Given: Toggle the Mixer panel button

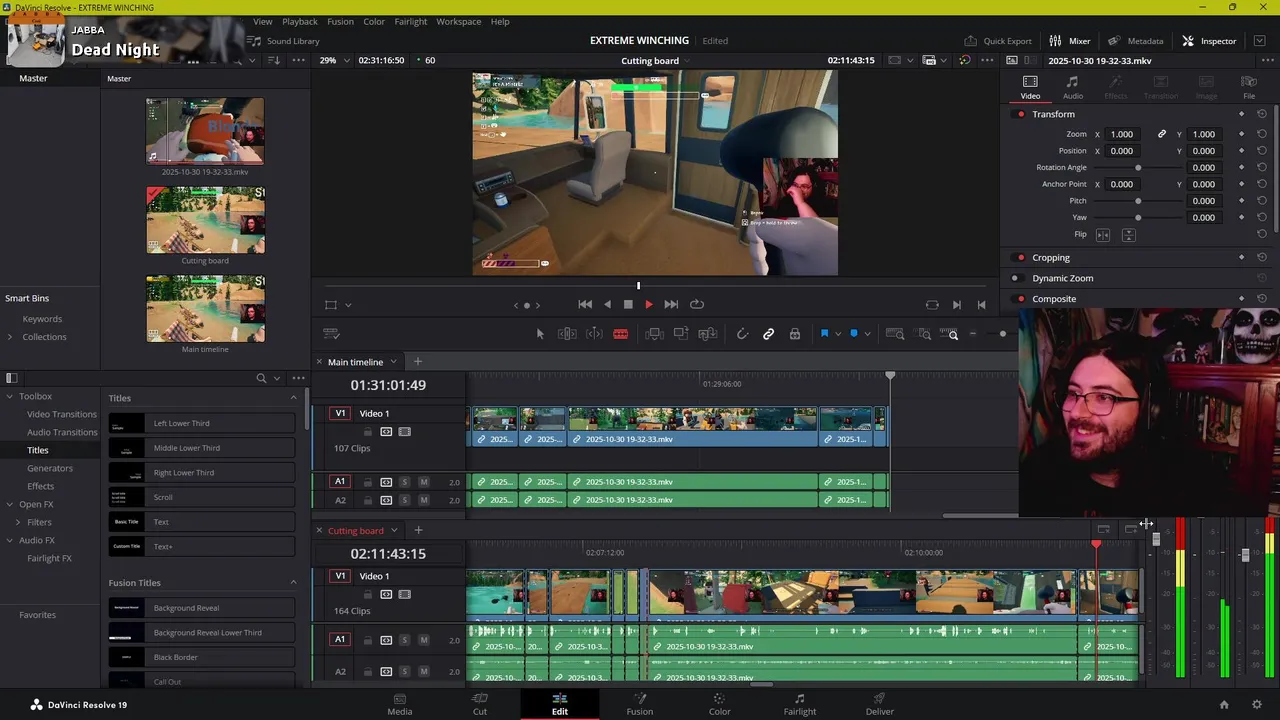Looking at the screenshot, I should click(x=1070, y=41).
